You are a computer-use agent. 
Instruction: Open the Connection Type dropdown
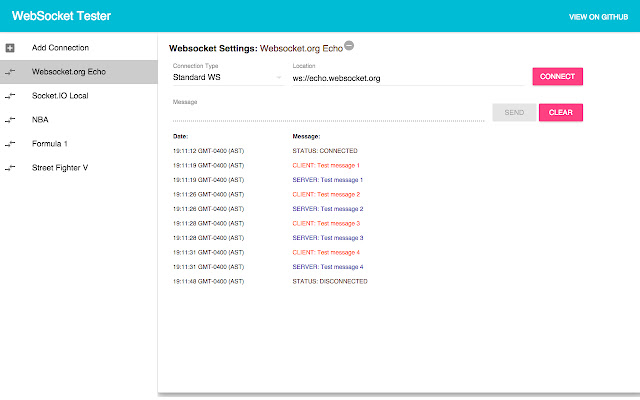[x=228, y=77]
